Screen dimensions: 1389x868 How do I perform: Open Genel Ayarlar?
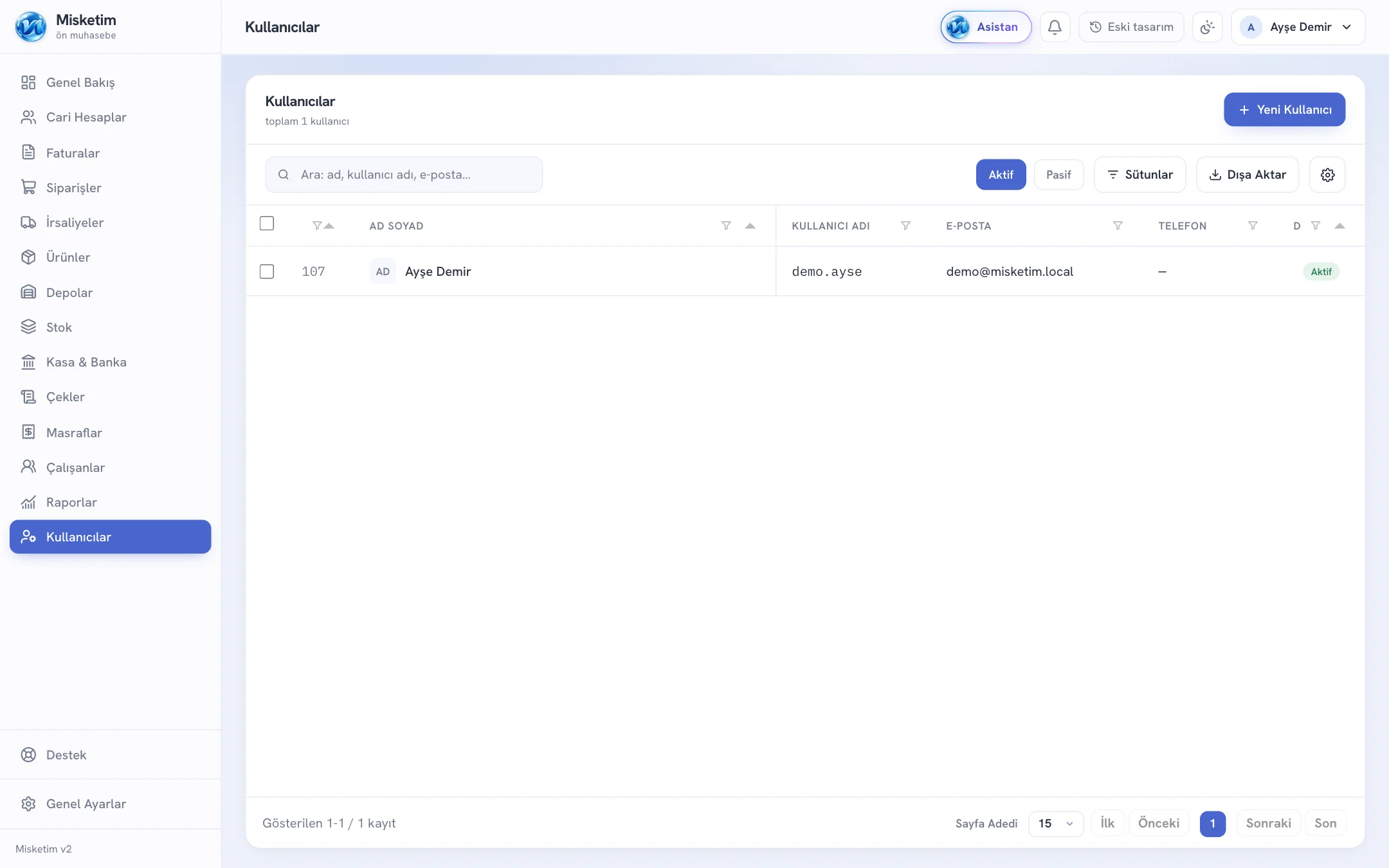point(110,804)
